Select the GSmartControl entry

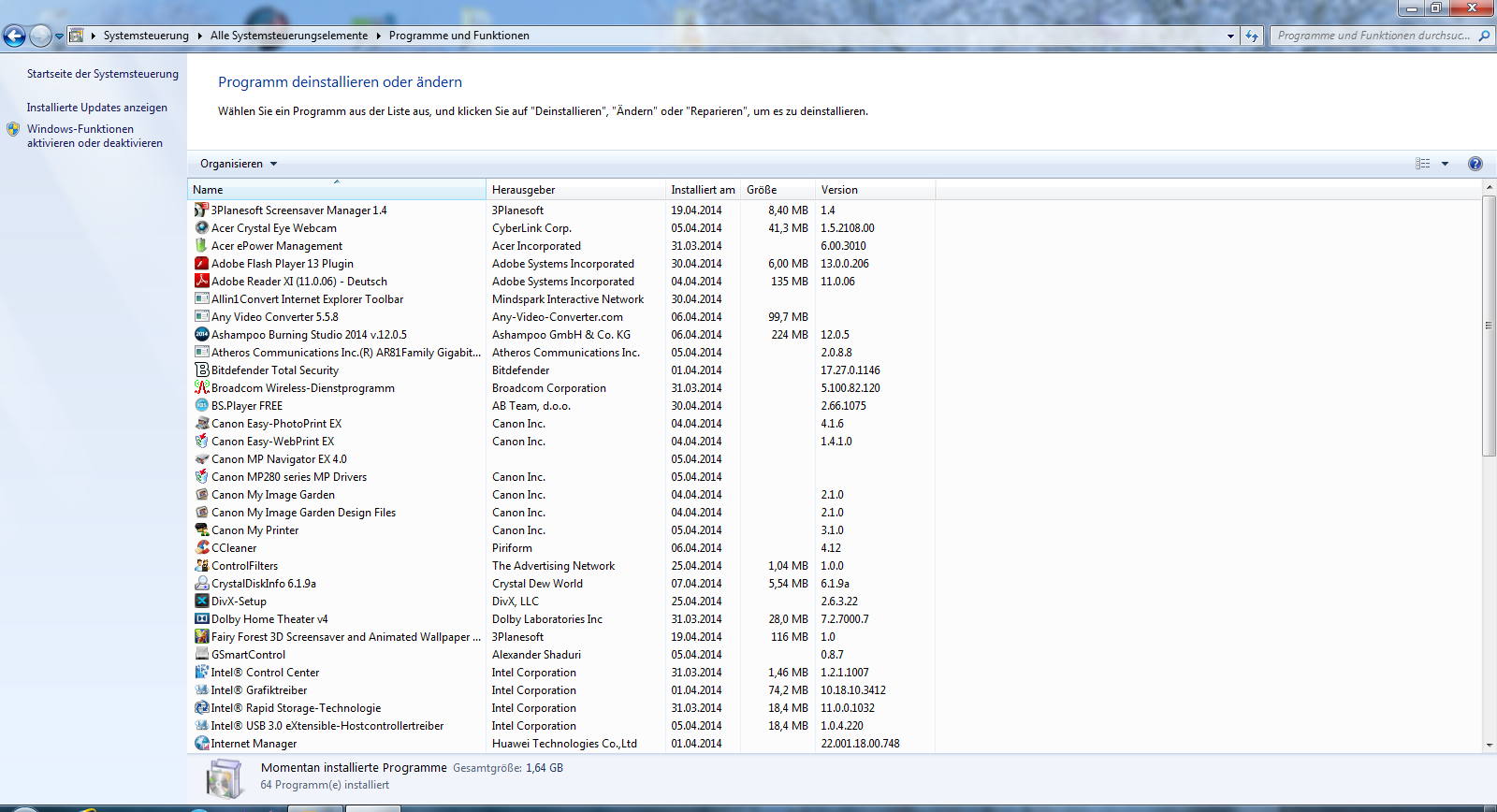561,655
